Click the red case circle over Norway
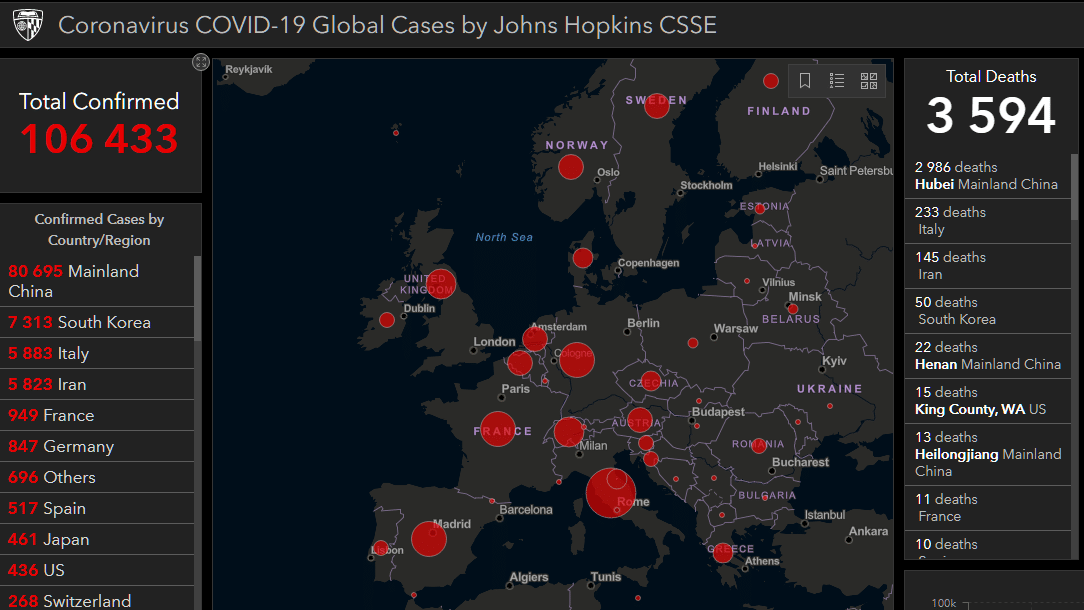Image resolution: width=1084 pixels, height=610 pixels. coord(570,167)
